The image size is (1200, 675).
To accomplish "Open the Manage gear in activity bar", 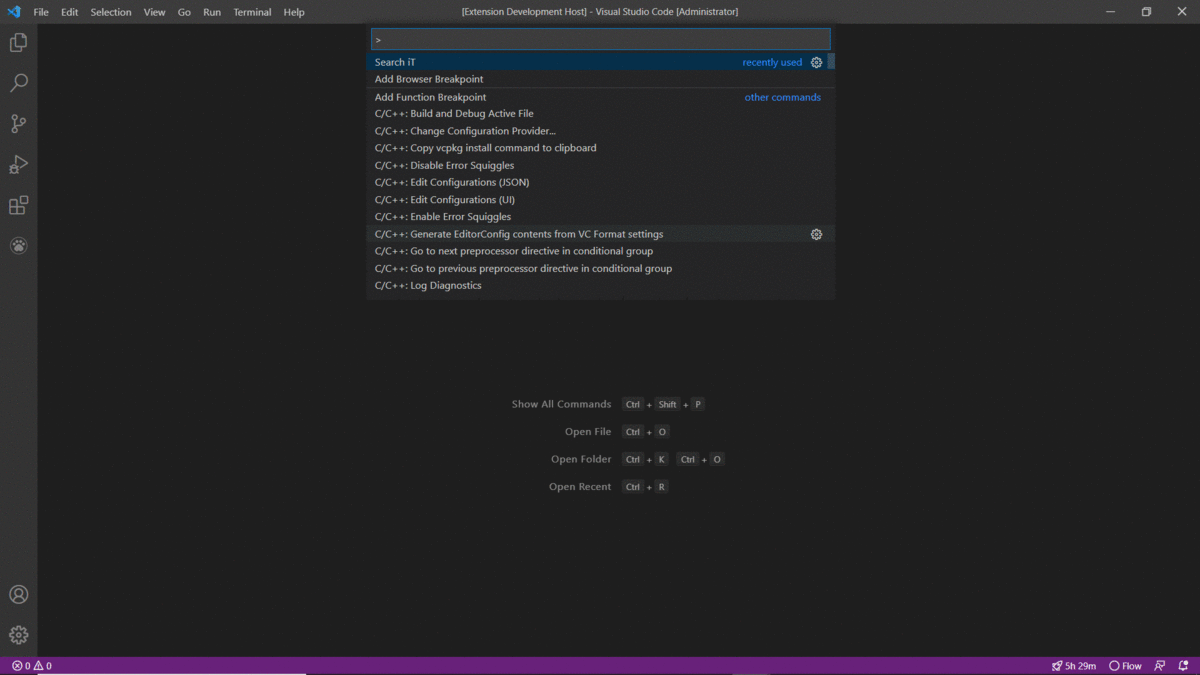I will pyautogui.click(x=18, y=635).
